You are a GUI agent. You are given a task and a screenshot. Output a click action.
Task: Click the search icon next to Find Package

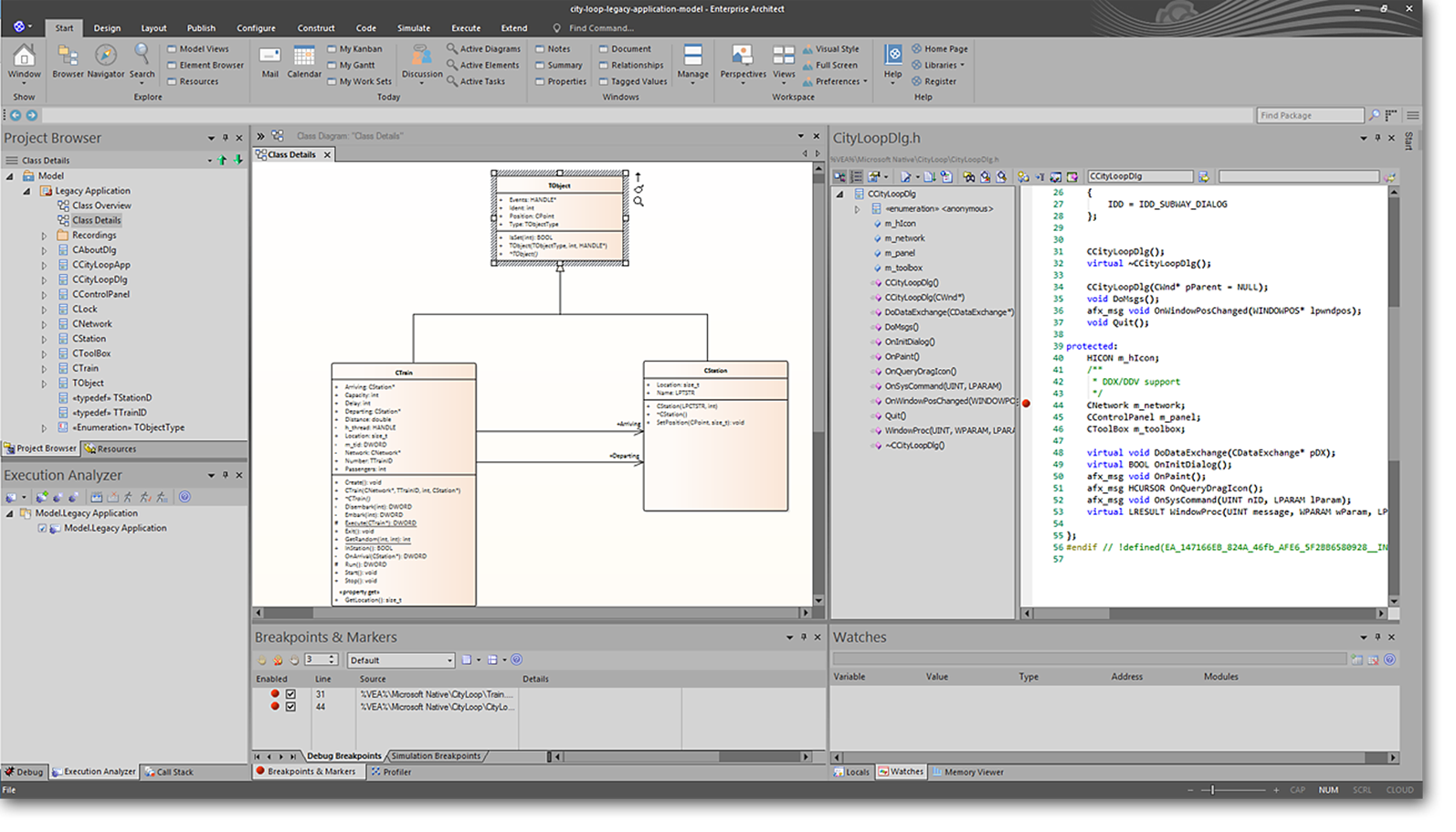point(1374,115)
